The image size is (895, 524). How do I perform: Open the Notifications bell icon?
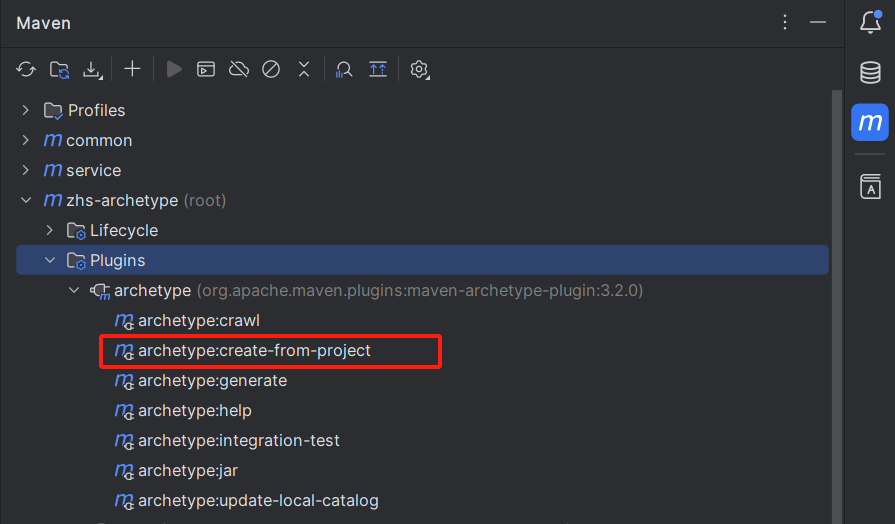(x=870, y=22)
